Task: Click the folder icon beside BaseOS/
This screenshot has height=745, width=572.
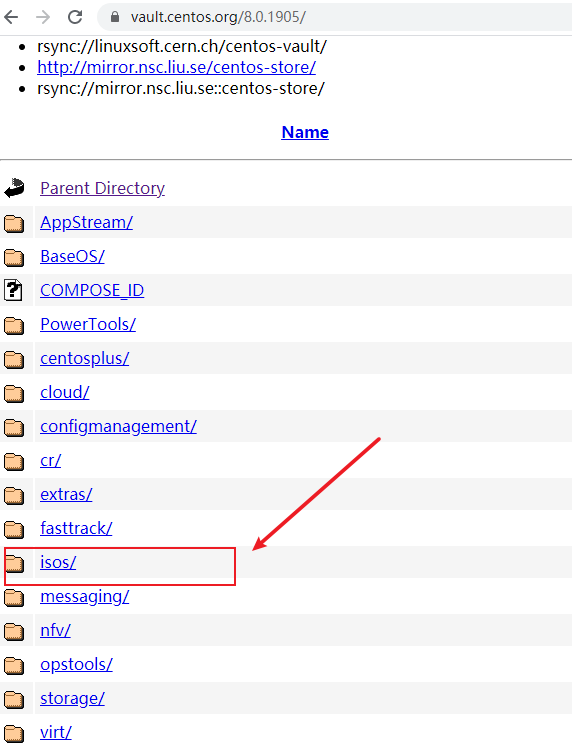Action: pyautogui.click(x=14, y=257)
